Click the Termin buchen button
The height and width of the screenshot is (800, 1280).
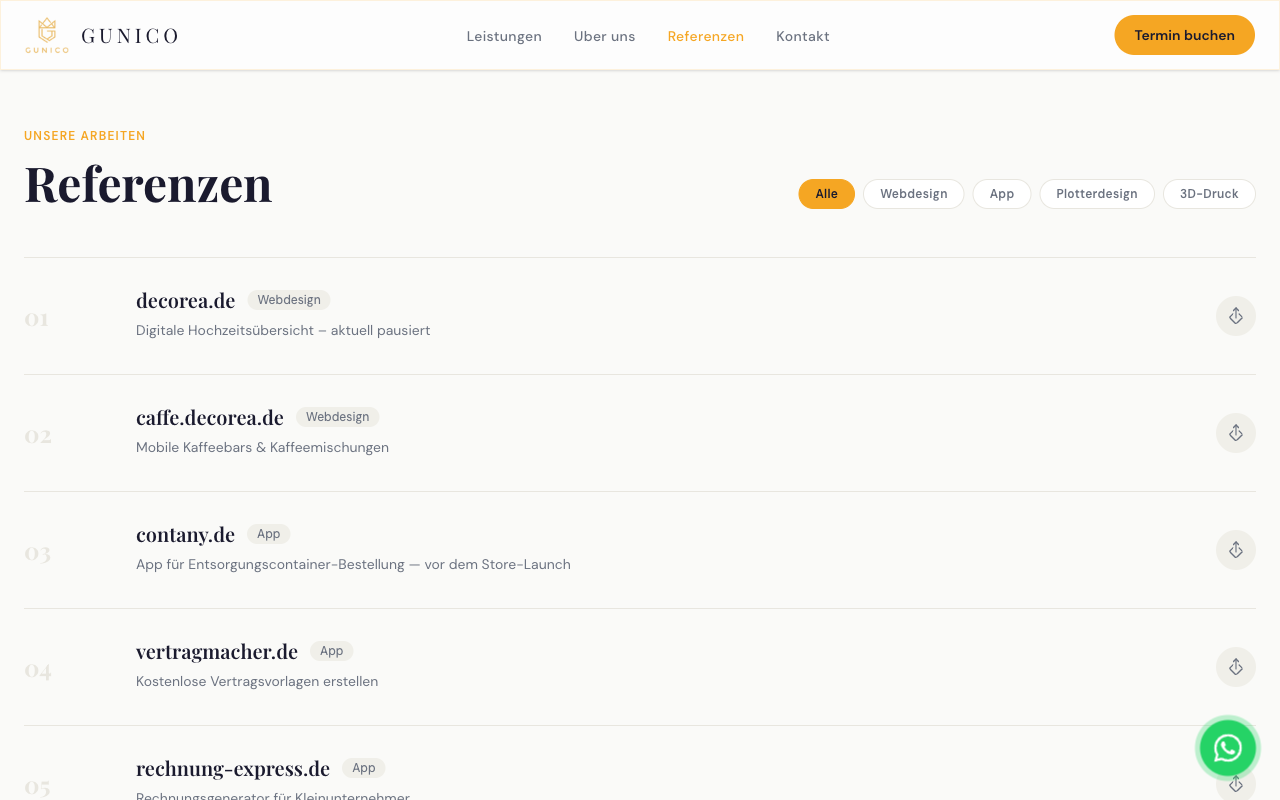pyautogui.click(x=1184, y=35)
